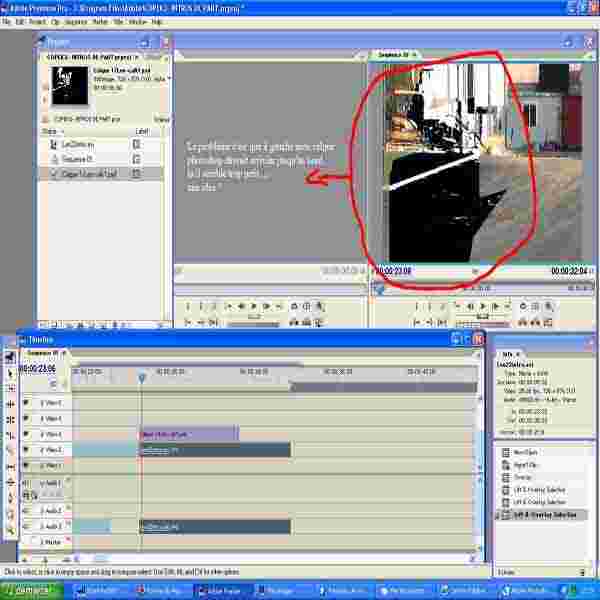Image resolution: width=600 pixels, height=600 pixels.
Task: Toggle eye visibility for Video 2 track
Action: (26, 450)
